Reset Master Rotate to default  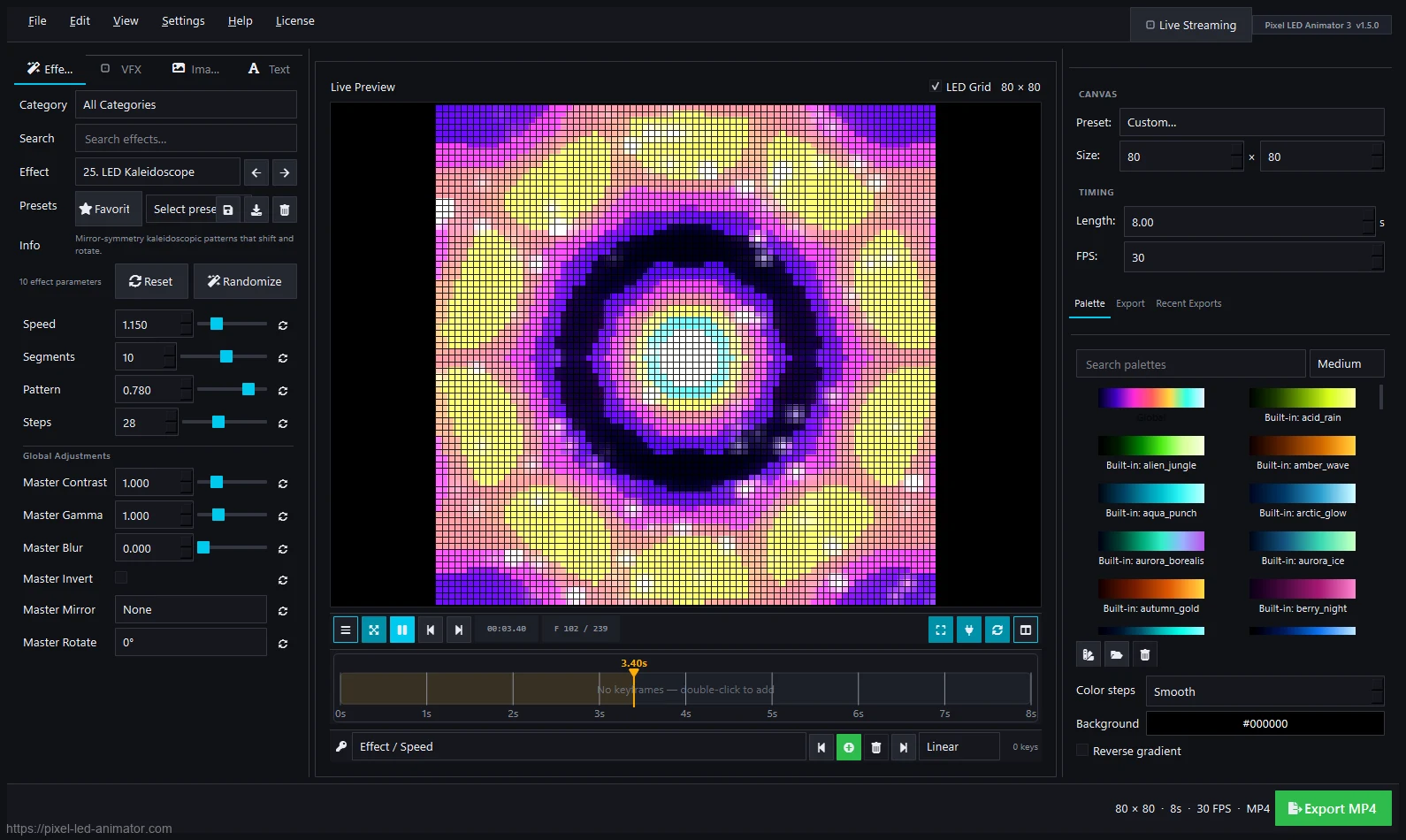(x=283, y=644)
